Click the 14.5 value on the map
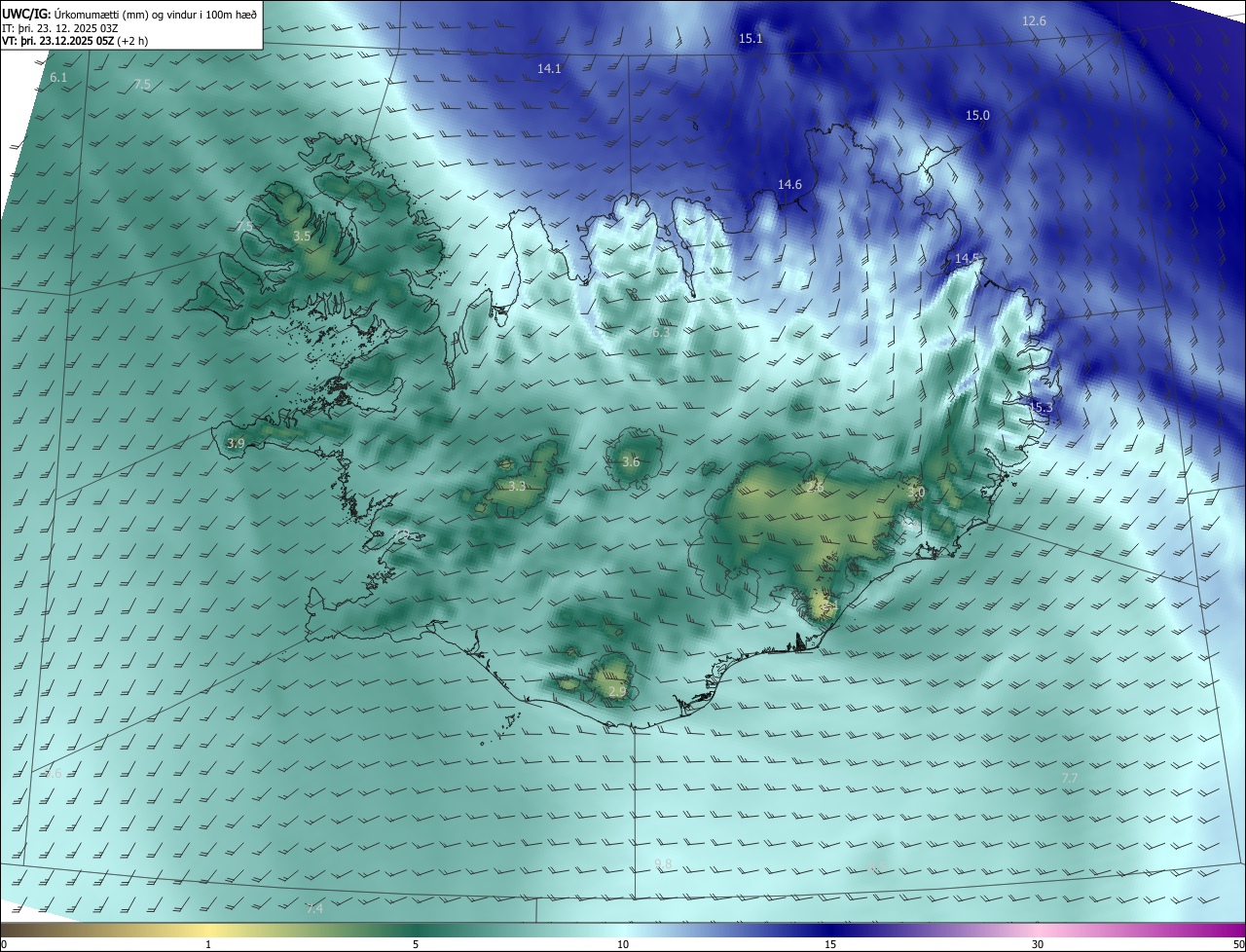 967,259
